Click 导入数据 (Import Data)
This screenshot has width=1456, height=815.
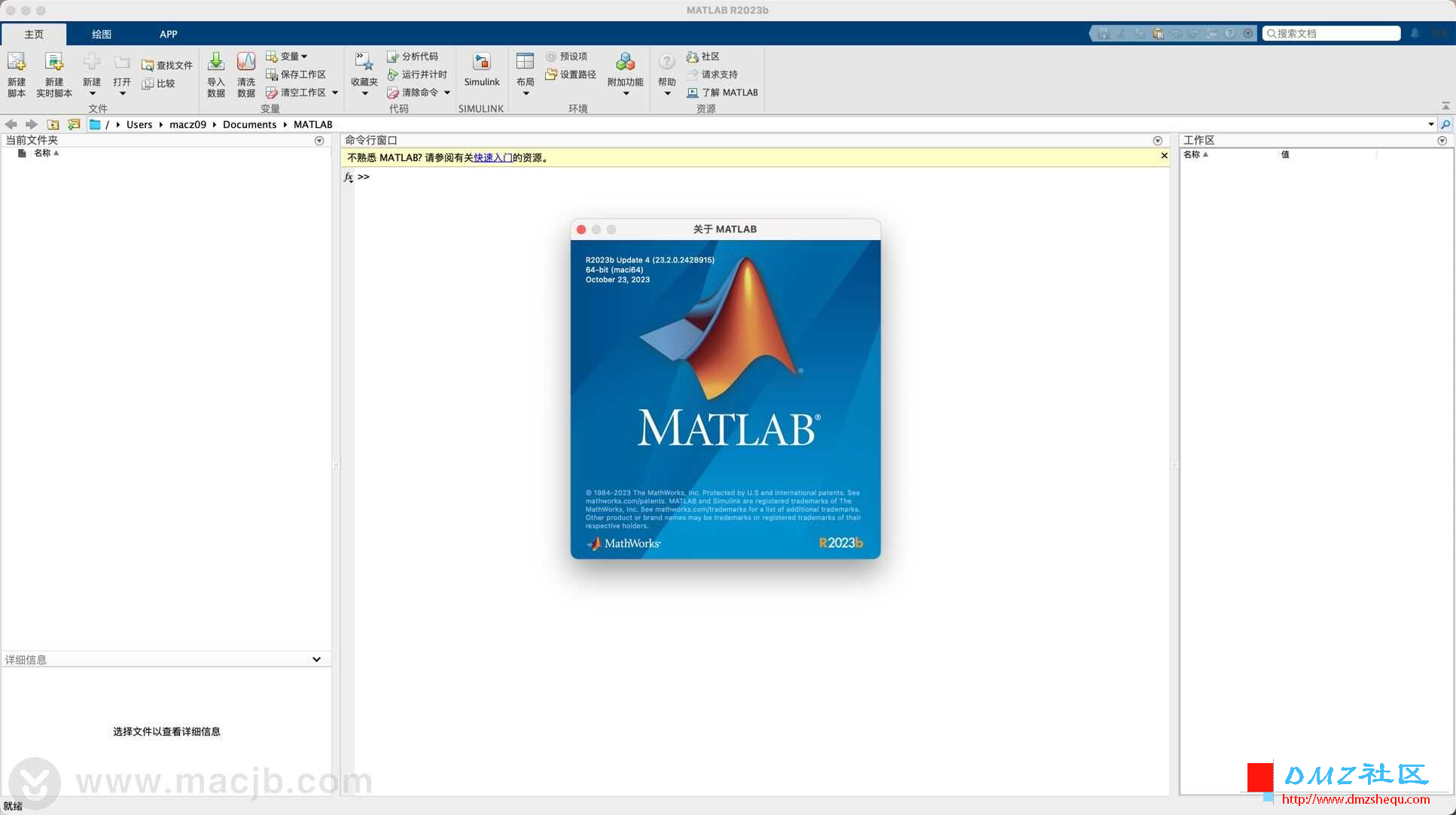pyautogui.click(x=216, y=75)
